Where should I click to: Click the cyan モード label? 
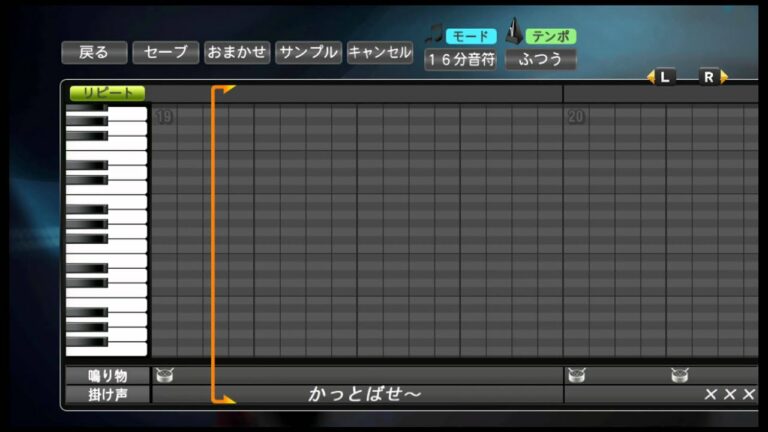coord(471,36)
